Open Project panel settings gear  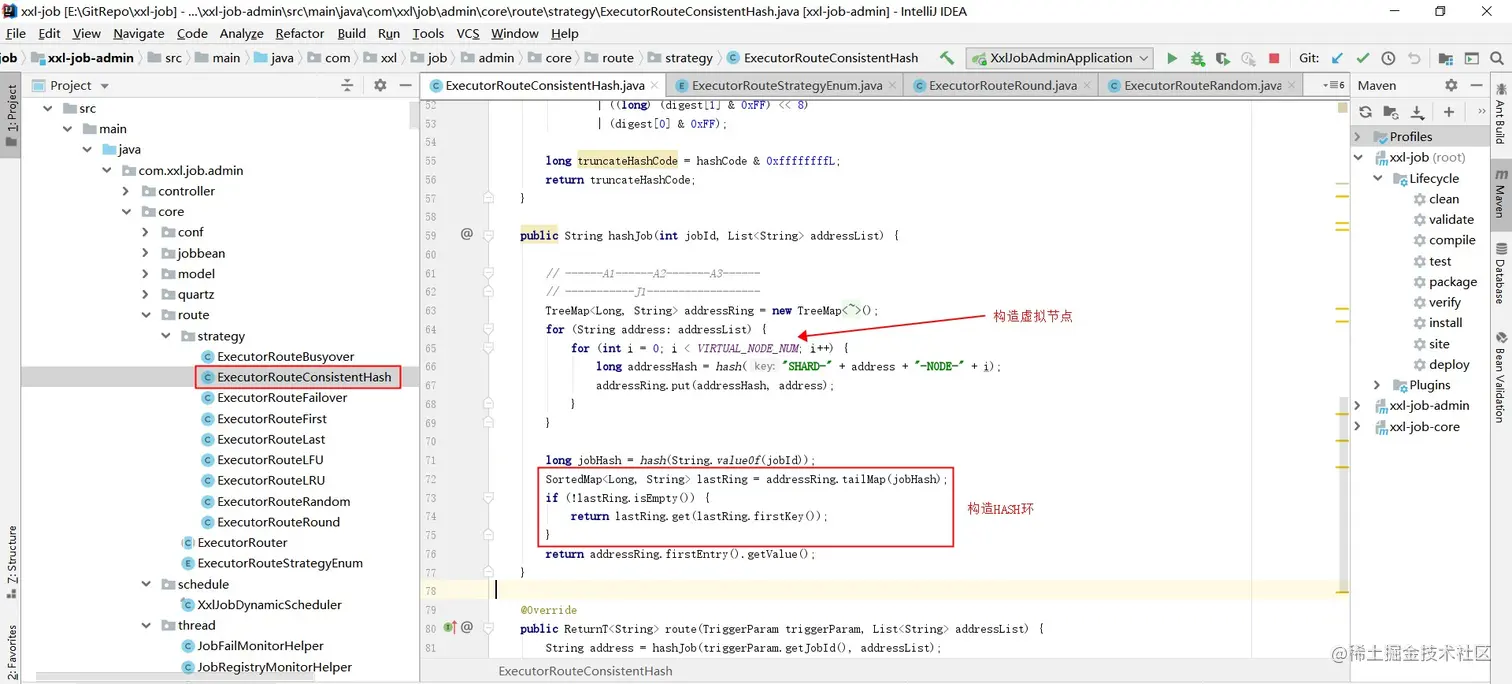380,85
